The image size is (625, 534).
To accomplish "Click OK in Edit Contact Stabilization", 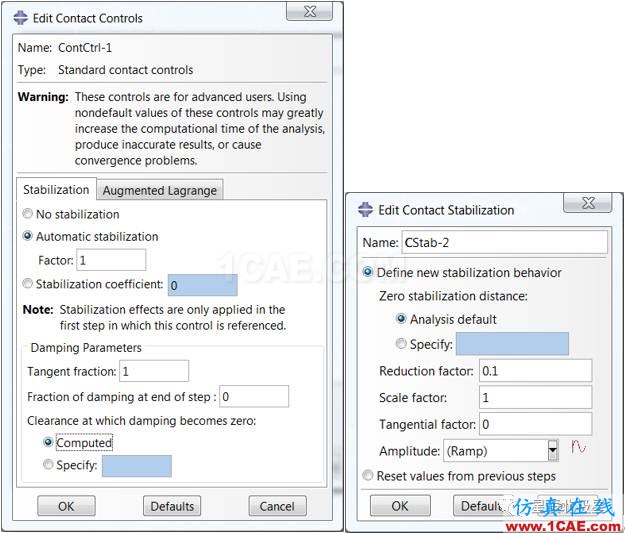I will [400, 505].
